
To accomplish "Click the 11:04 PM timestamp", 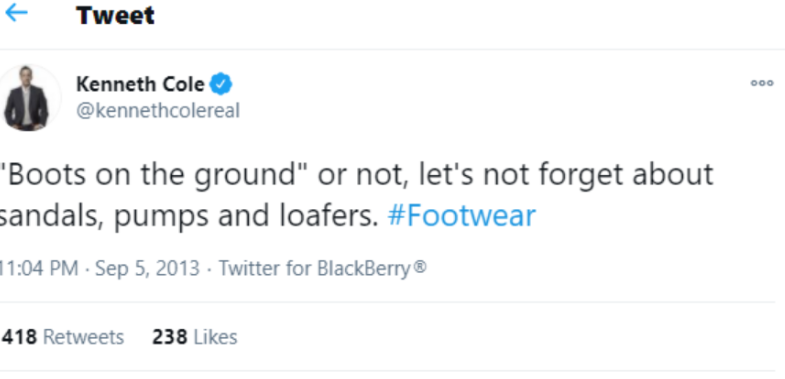I will tap(39, 268).
